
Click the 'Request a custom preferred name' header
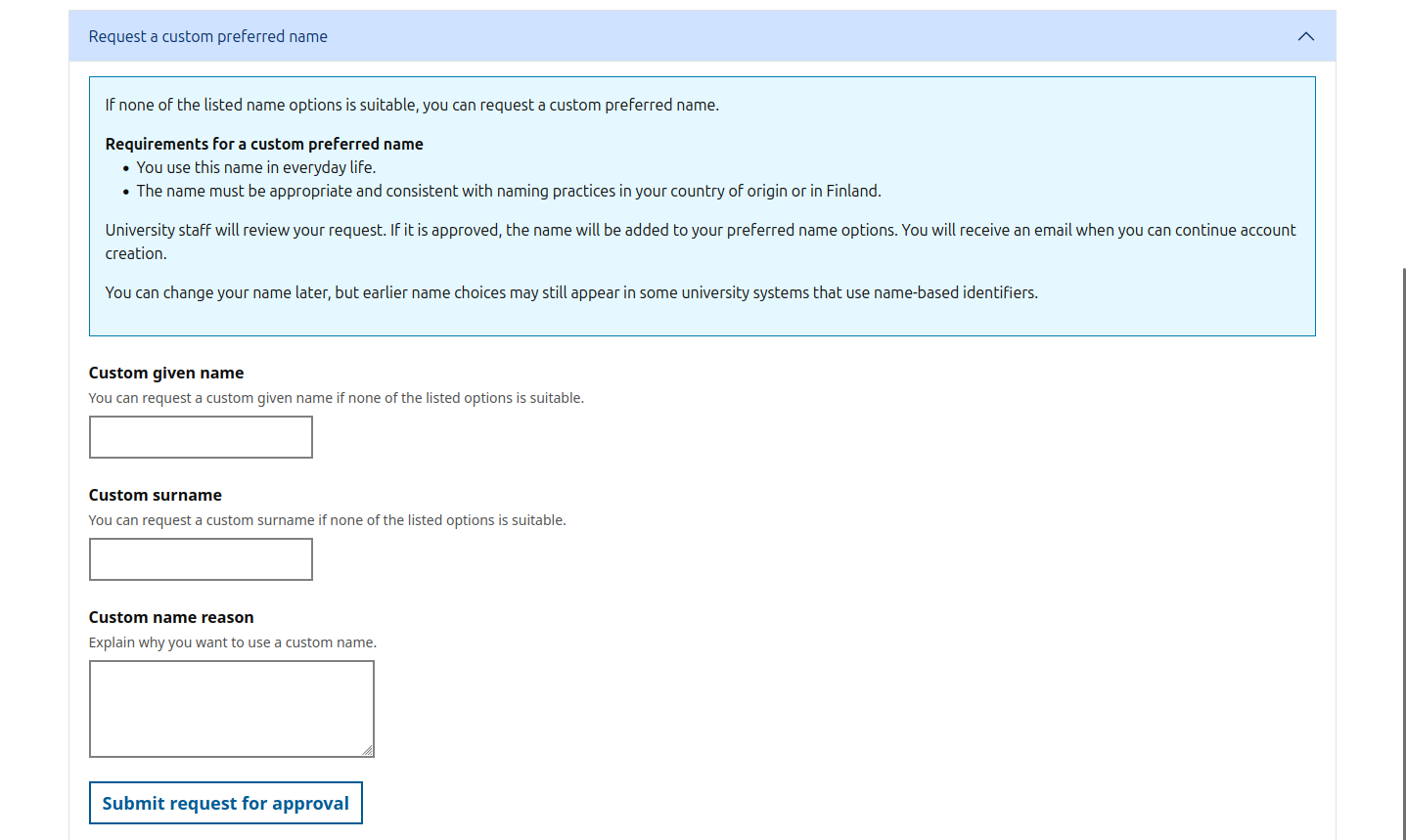point(208,36)
